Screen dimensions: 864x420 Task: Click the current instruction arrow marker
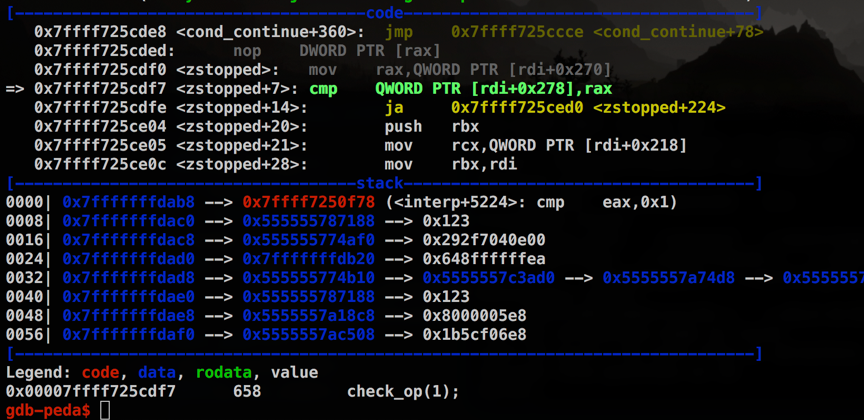[14, 89]
